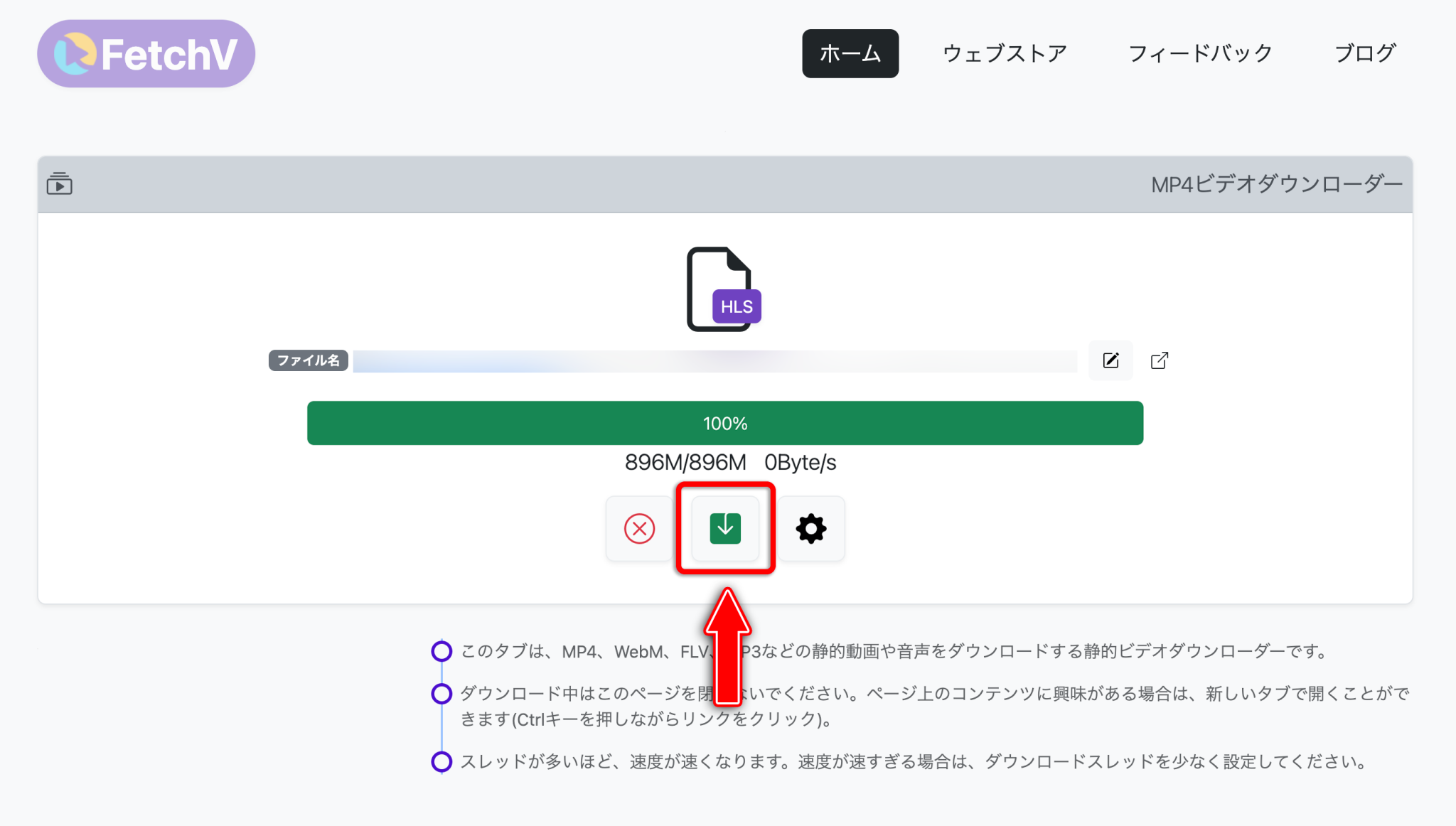
Task: Click the MP4ビデオダウンローダー header title
Action: tap(1276, 184)
